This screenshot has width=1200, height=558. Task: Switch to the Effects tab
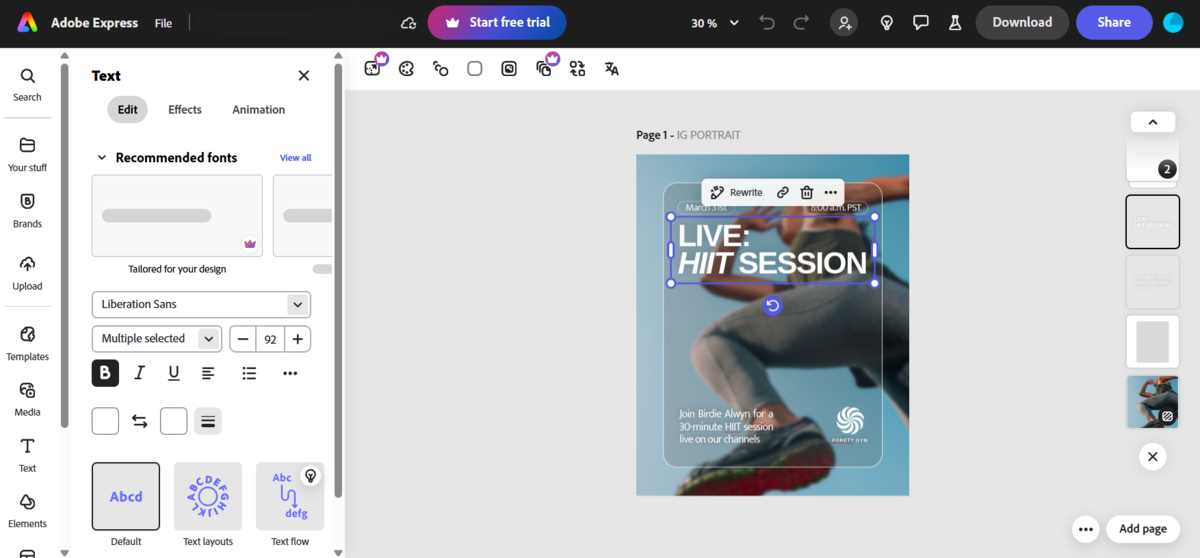coord(185,110)
